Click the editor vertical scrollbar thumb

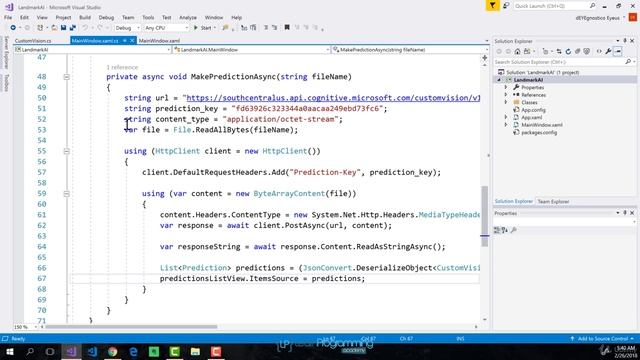point(484,216)
